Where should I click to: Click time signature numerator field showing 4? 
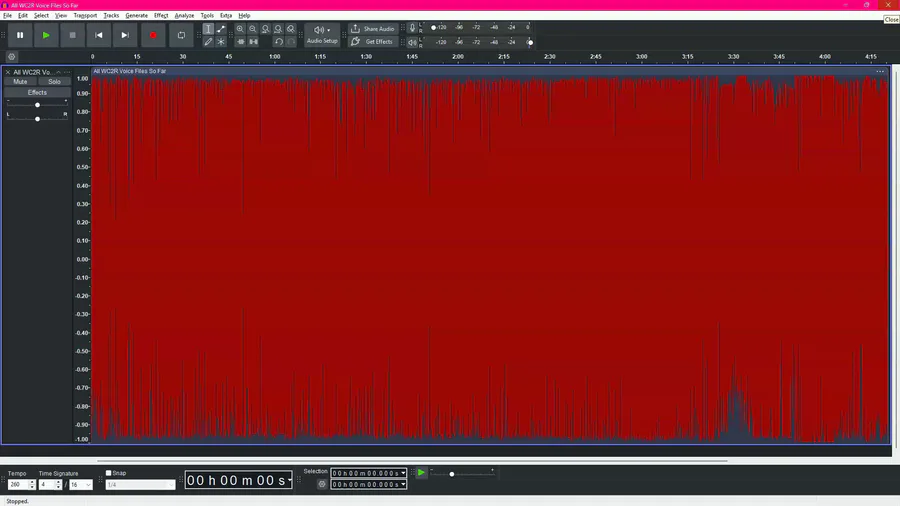(46, 485)
